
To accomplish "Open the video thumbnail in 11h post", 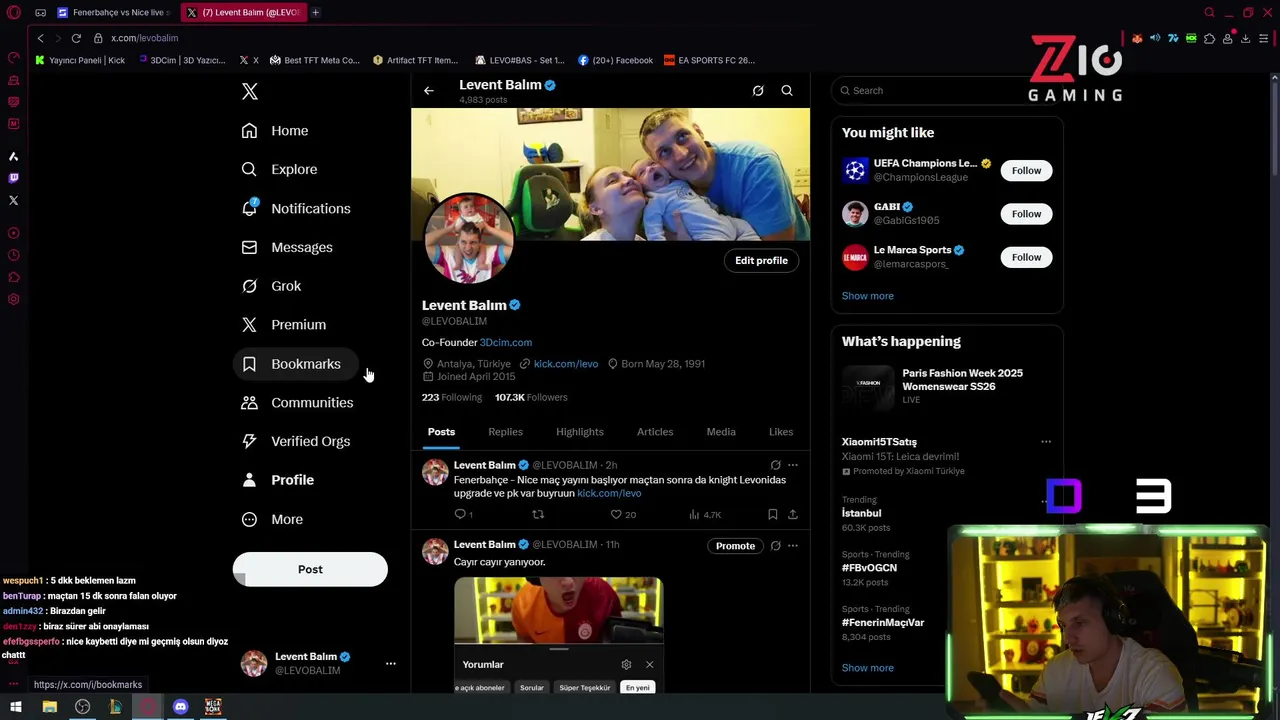I will (x=558, y=635).
